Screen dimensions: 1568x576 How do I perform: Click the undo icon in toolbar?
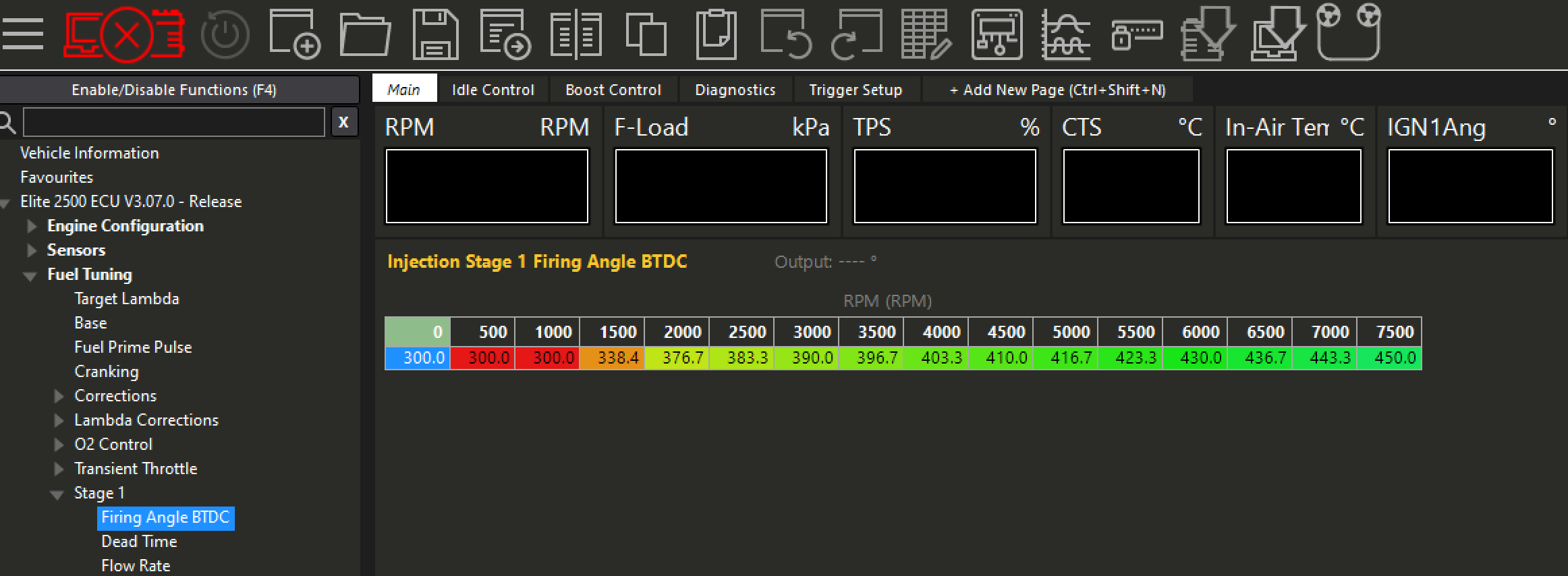click(786, 34)
